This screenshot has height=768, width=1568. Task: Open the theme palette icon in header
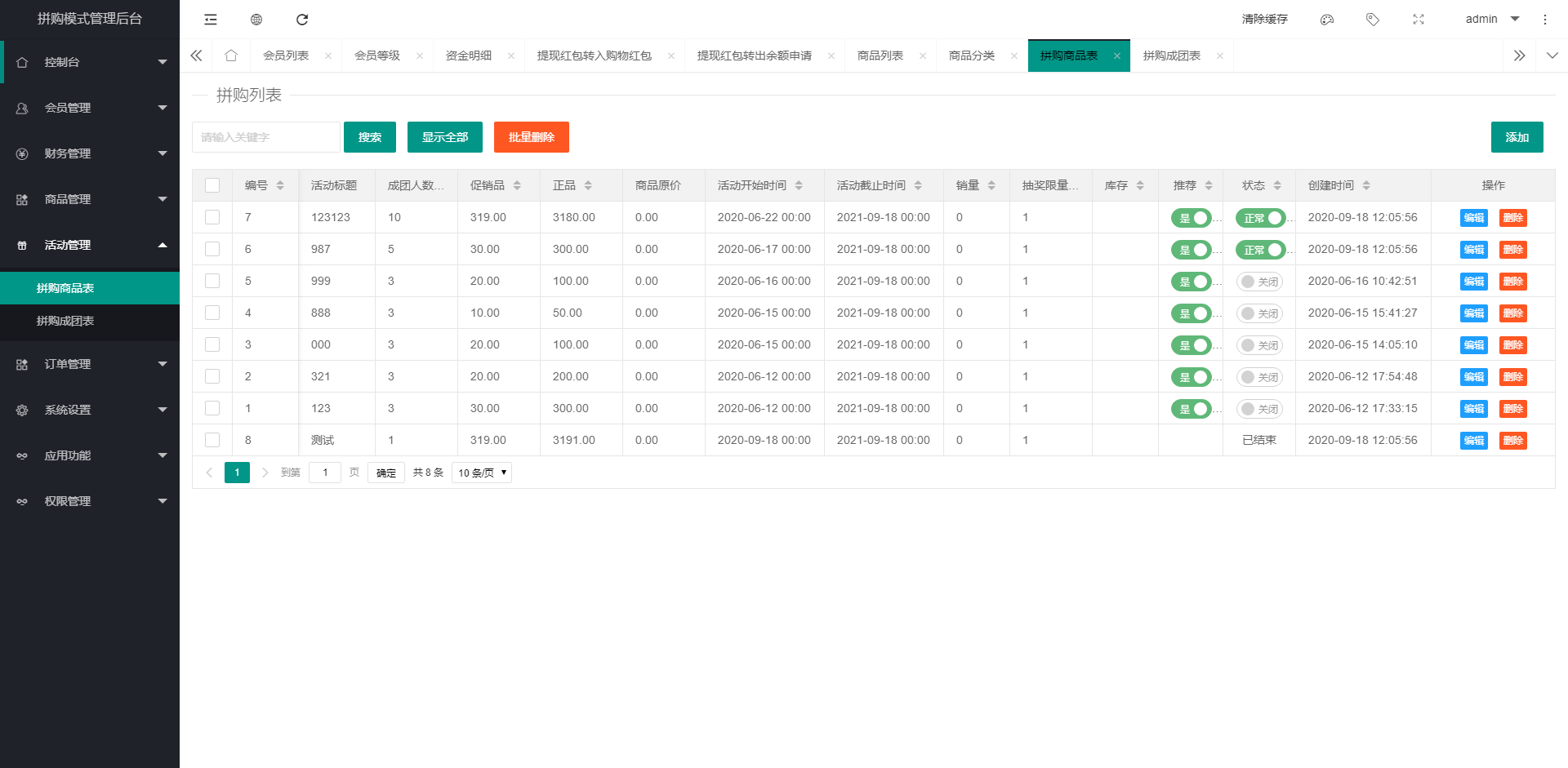click(x=1327, y=20)
